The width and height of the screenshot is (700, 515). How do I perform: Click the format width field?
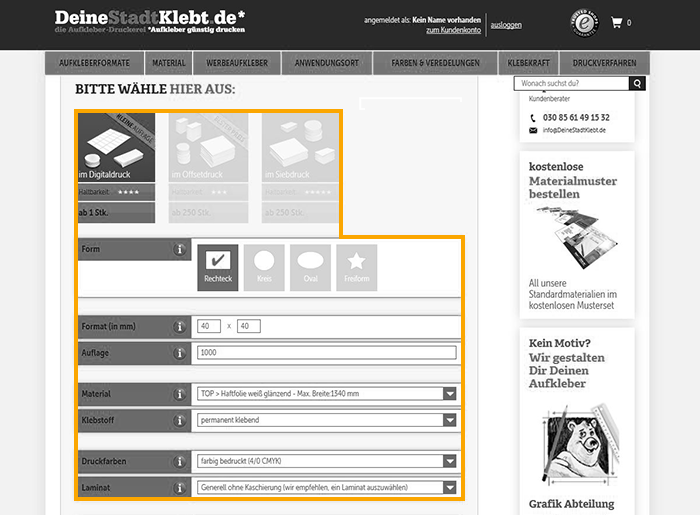tap(208, 326)
